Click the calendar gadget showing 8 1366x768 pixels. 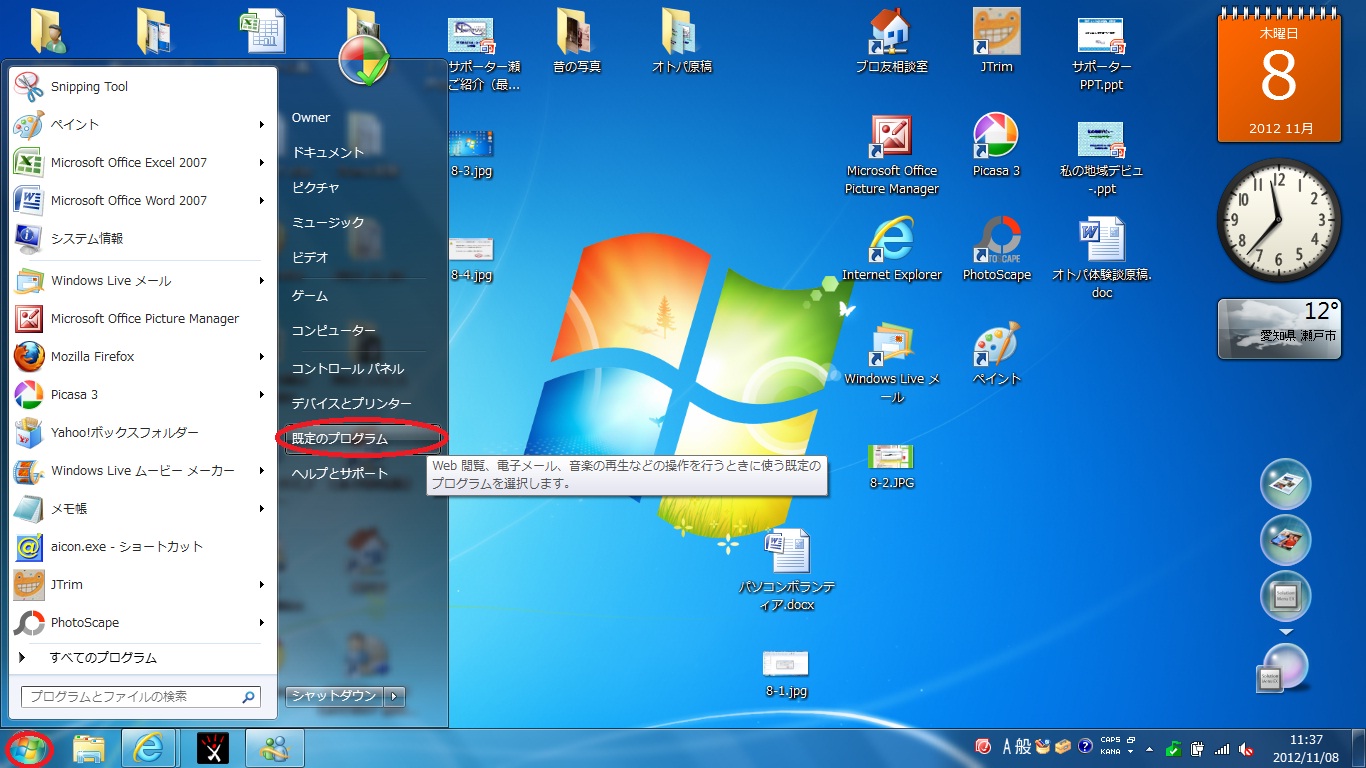(1278, 76)
